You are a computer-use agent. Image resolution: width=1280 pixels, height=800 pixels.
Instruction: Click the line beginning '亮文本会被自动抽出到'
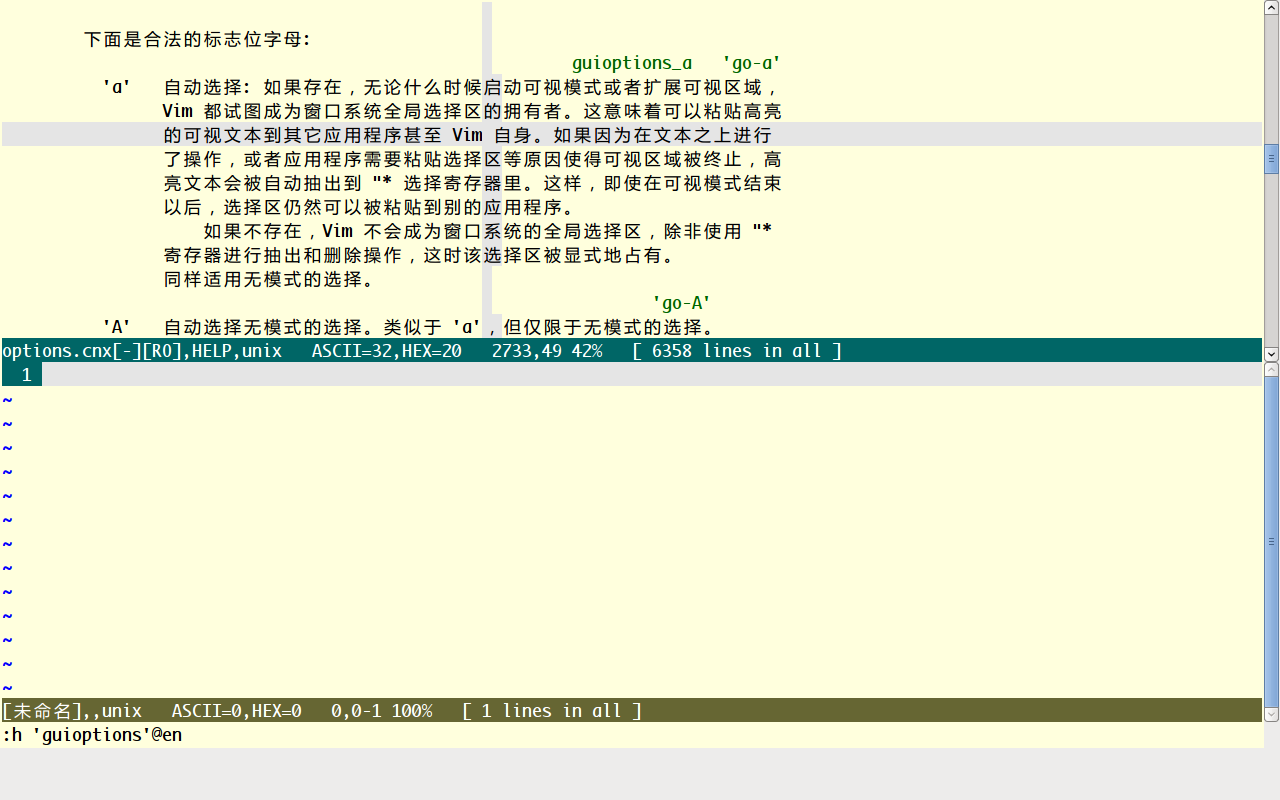point(472,183)
